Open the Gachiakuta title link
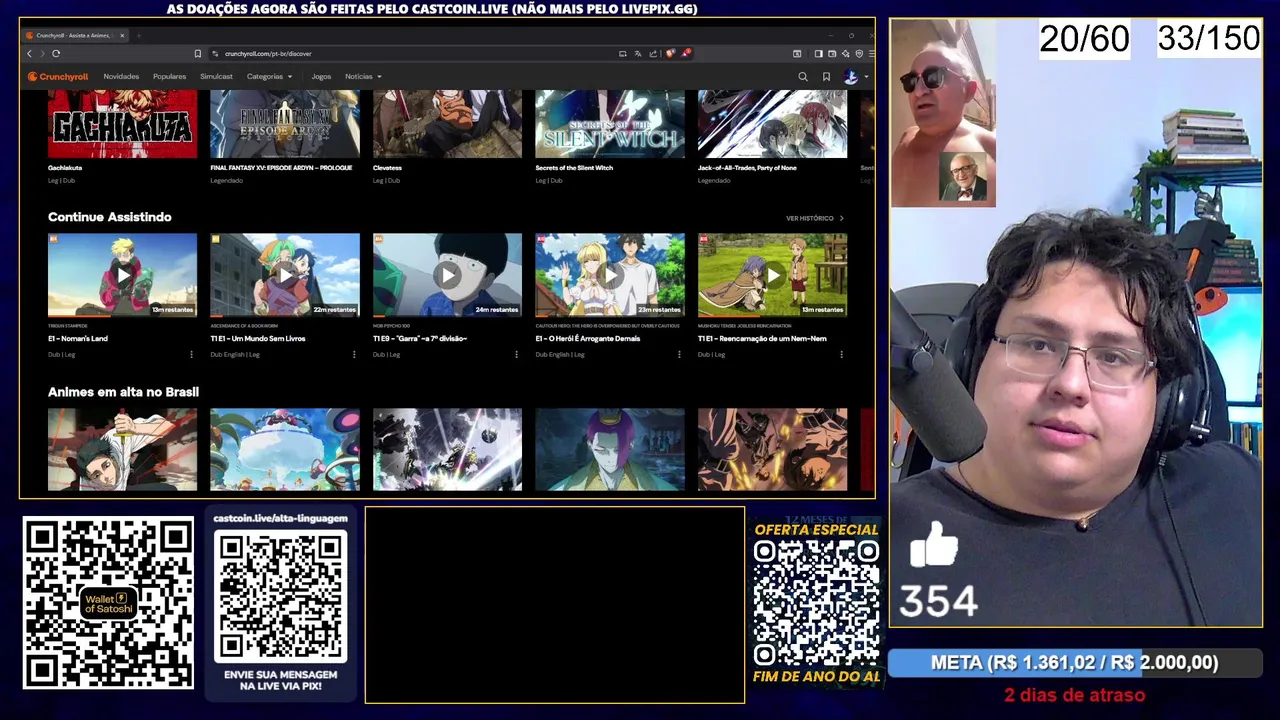 click(65, 168)
